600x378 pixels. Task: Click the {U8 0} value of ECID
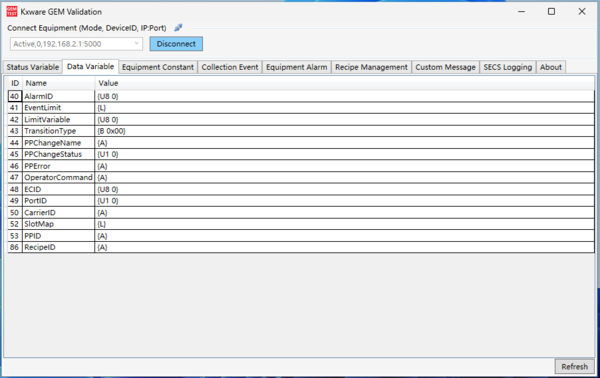click(344, 189)
